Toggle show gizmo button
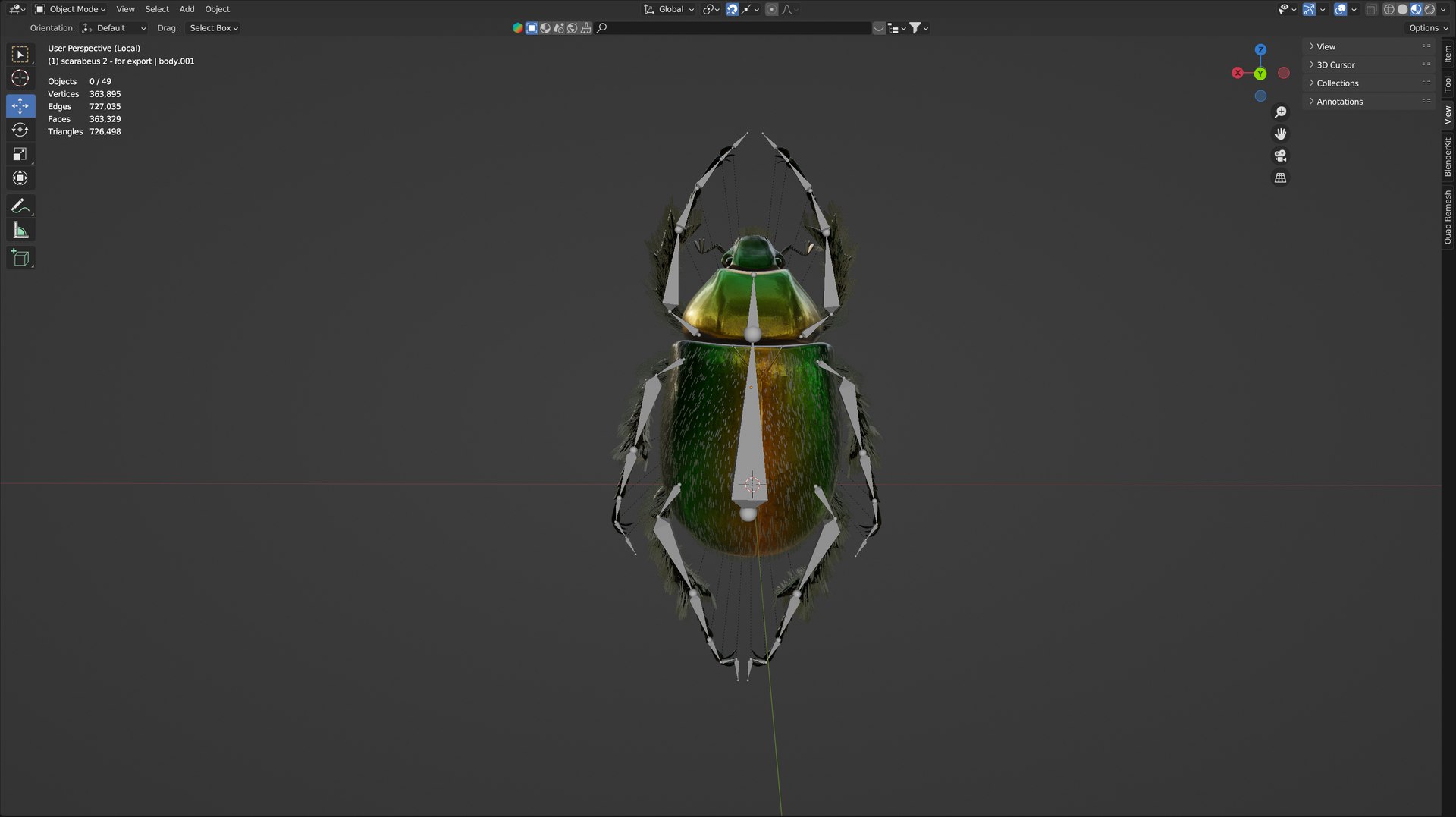This screenshot has height=817, width=1456. (1309, 9)
